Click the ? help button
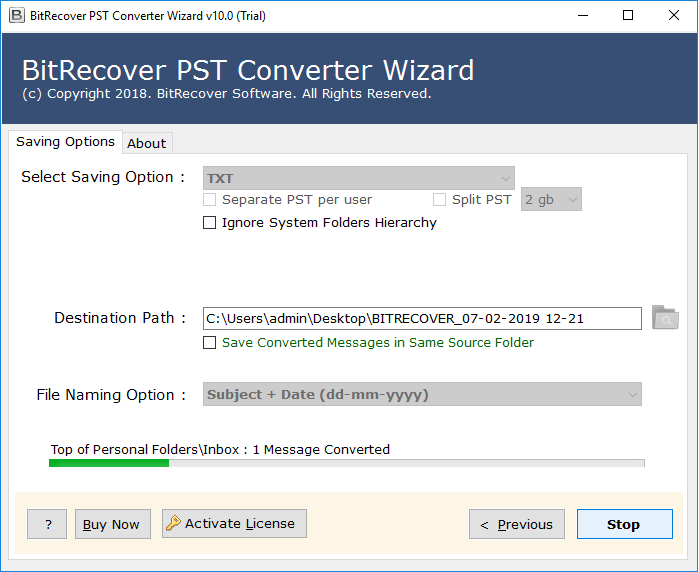699x572 pixels. pos(47,524)
